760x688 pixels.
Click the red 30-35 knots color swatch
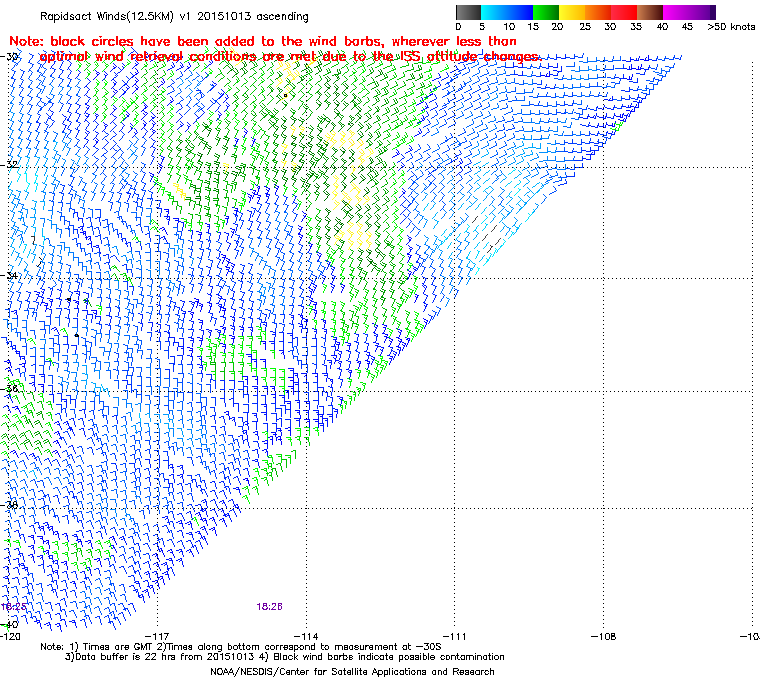point(624,12)
